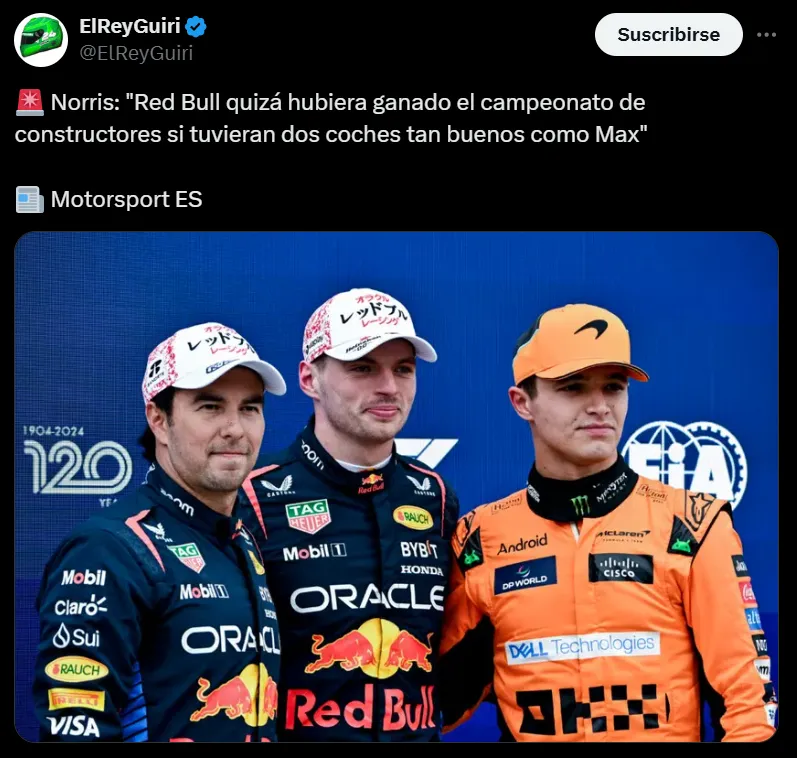Screen dimensions: 797x758
Task: Open the @ElReyGuiri handle link
Action: point(136,53)
